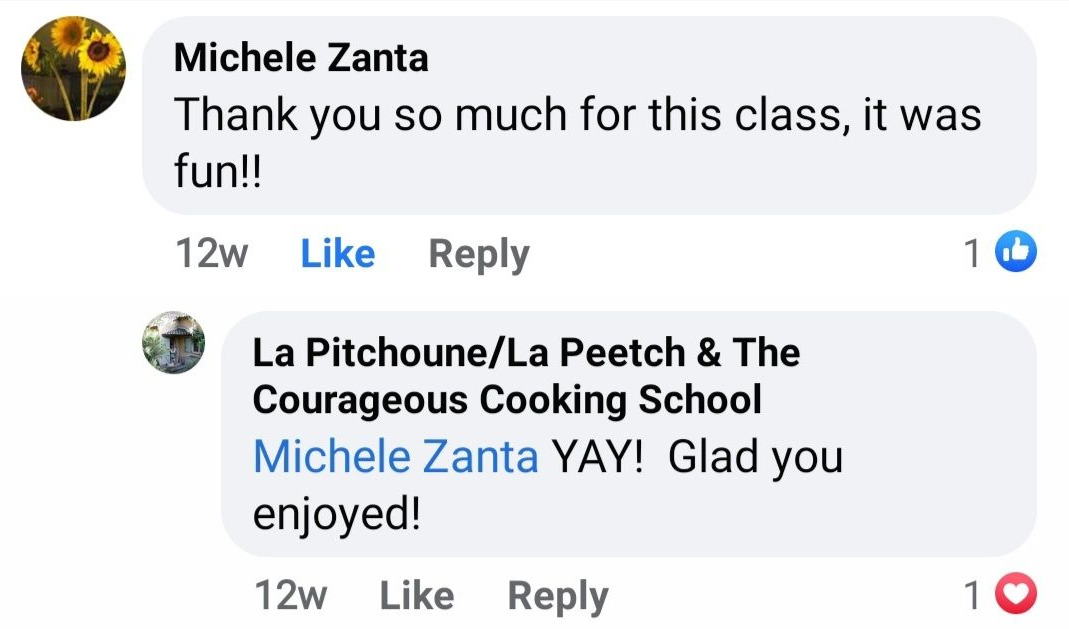The height and width of the screenshot is (629, 1069).
Task: Click the word "enjoyed!" in the reply
Action: [337, 514]
